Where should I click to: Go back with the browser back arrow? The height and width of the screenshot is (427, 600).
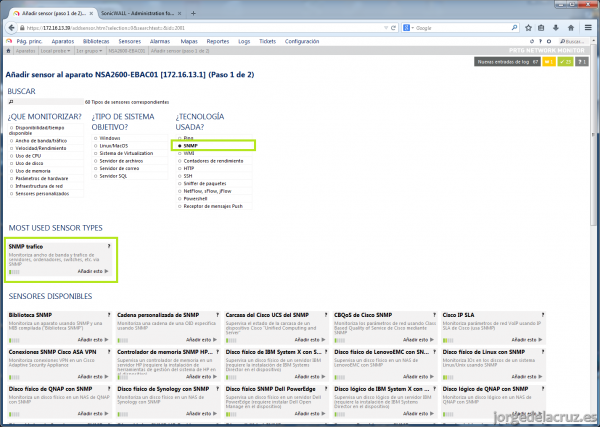(11, 28)
